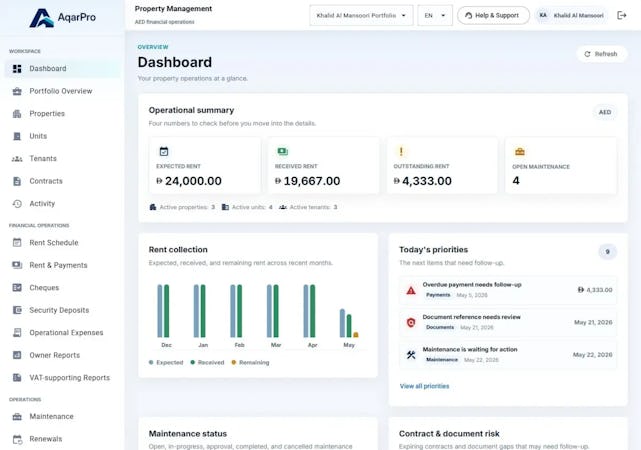Open the Maintenance is waiting for action item
Viewport: 641px width, 450px height.
[x=508, y=355]
